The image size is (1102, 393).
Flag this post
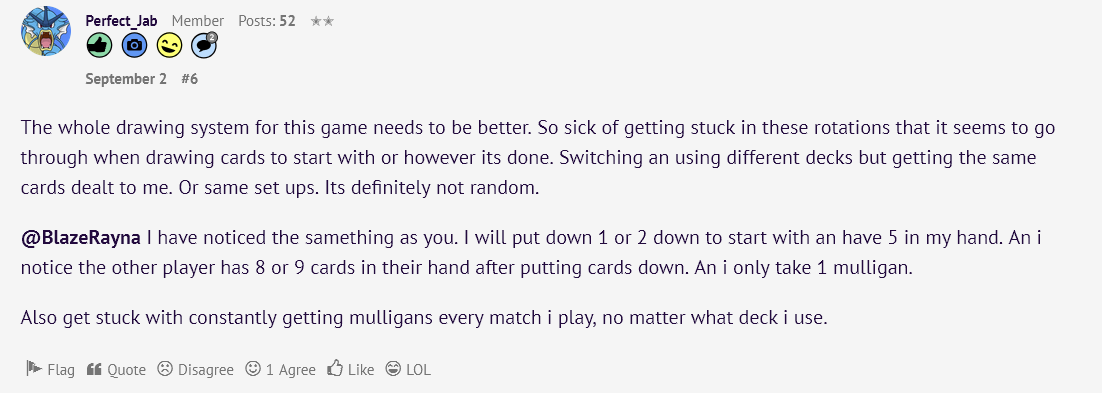pos(50,369)
